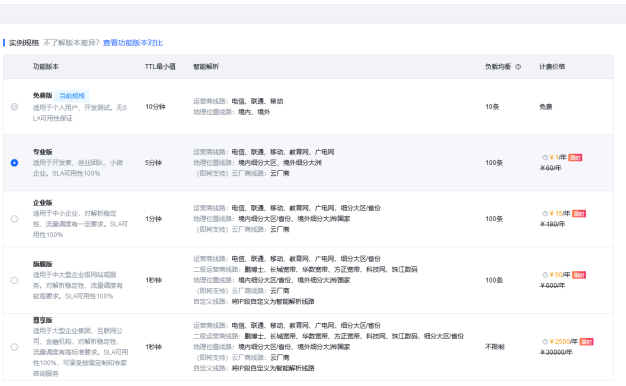Click the 专业版 description text
The image size is (626, 386).
point(78,168)
